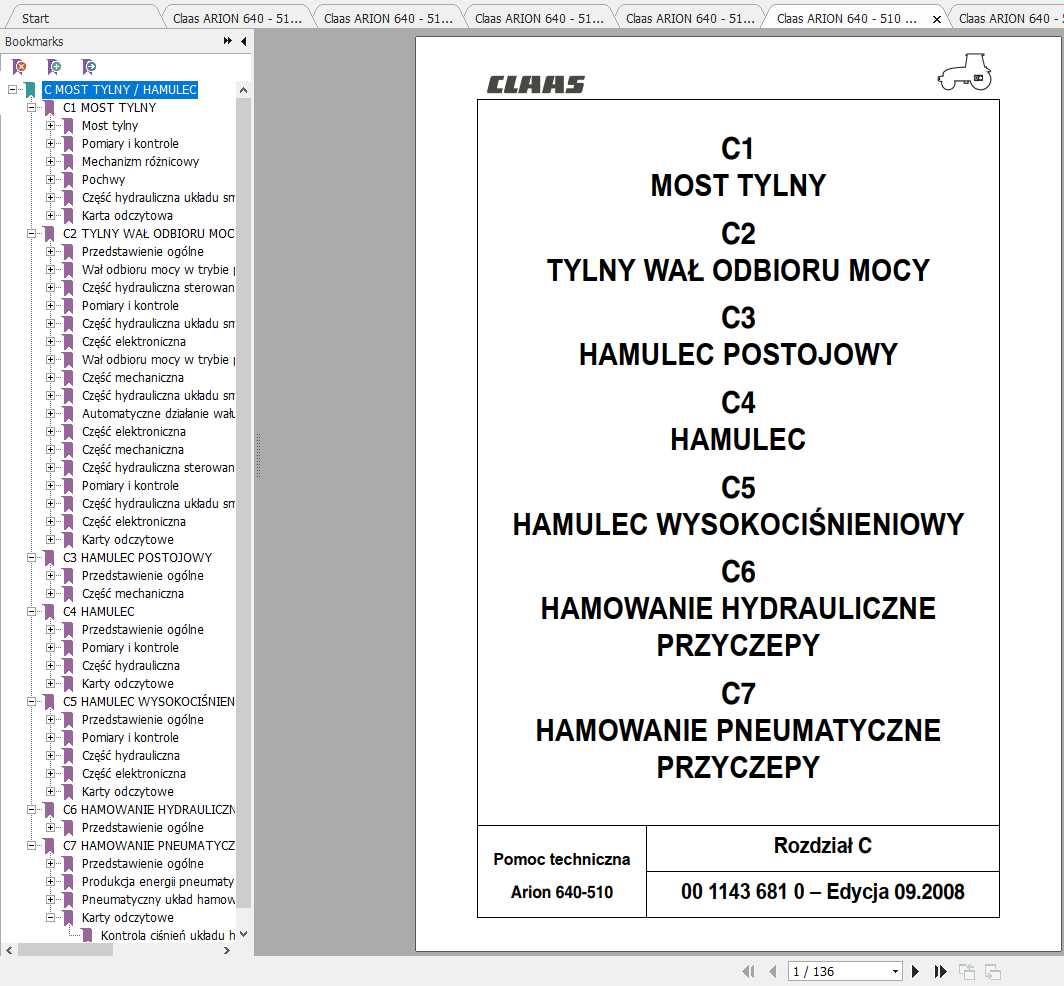Open the C5 HAMULEC WYSOKOCIŚNIENIOWY bookmark
The height and width of the screenshot is (986, 1064).
149,702
